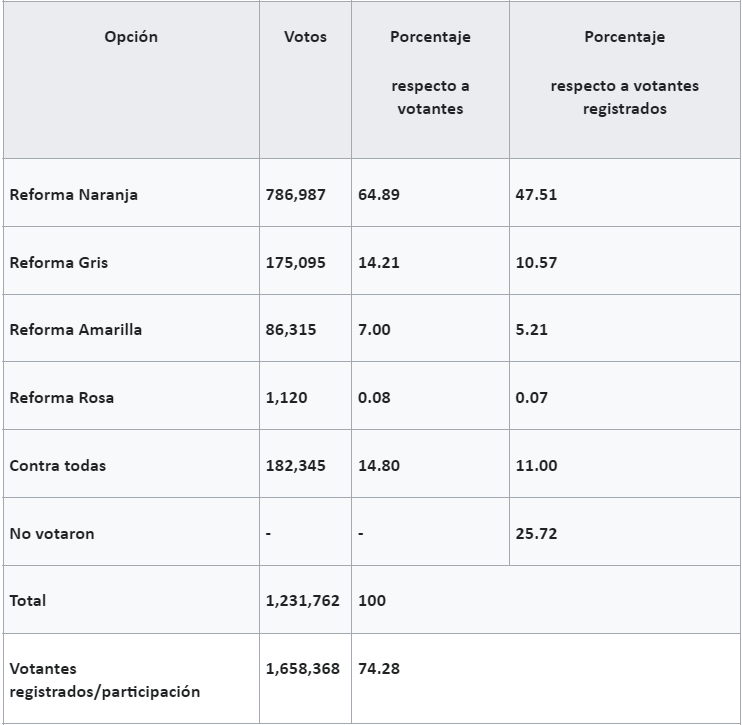Viewport: 742px width, 725px height.
Task: Select the Votos column header
Action: point(305,37)
